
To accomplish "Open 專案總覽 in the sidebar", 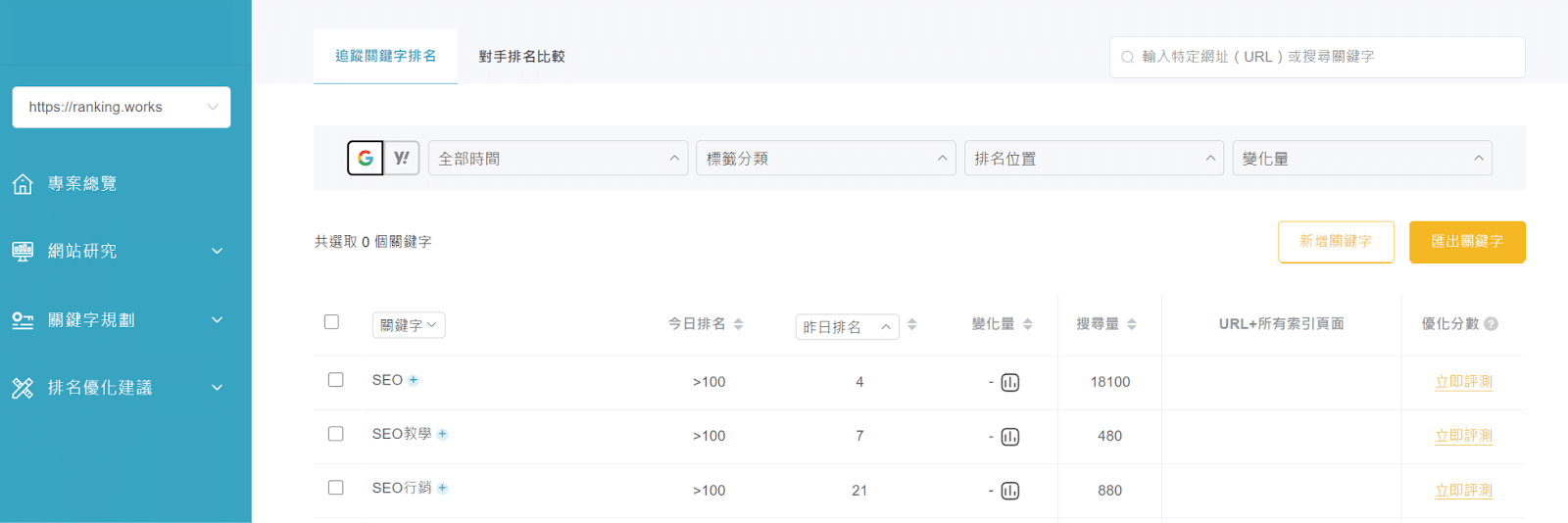I will [x=82, y=183].
